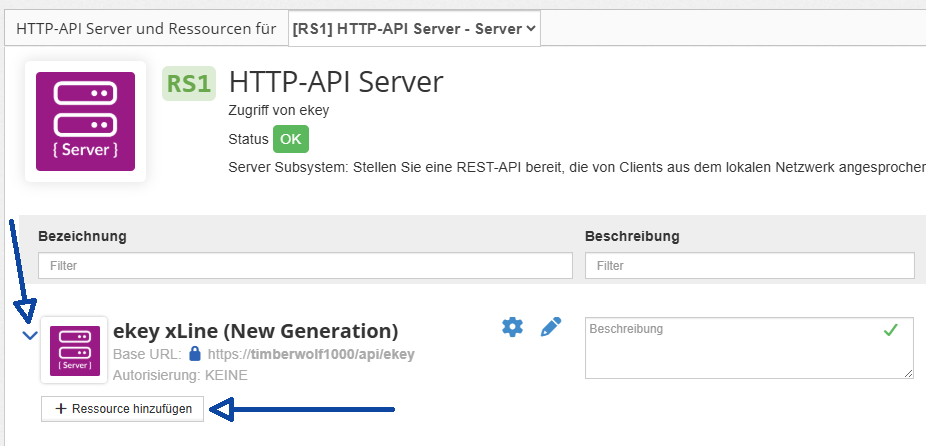This screenshot has width=926, height=446.
Task: Confirm description with green checkmark
Action: tap(891, 330)
